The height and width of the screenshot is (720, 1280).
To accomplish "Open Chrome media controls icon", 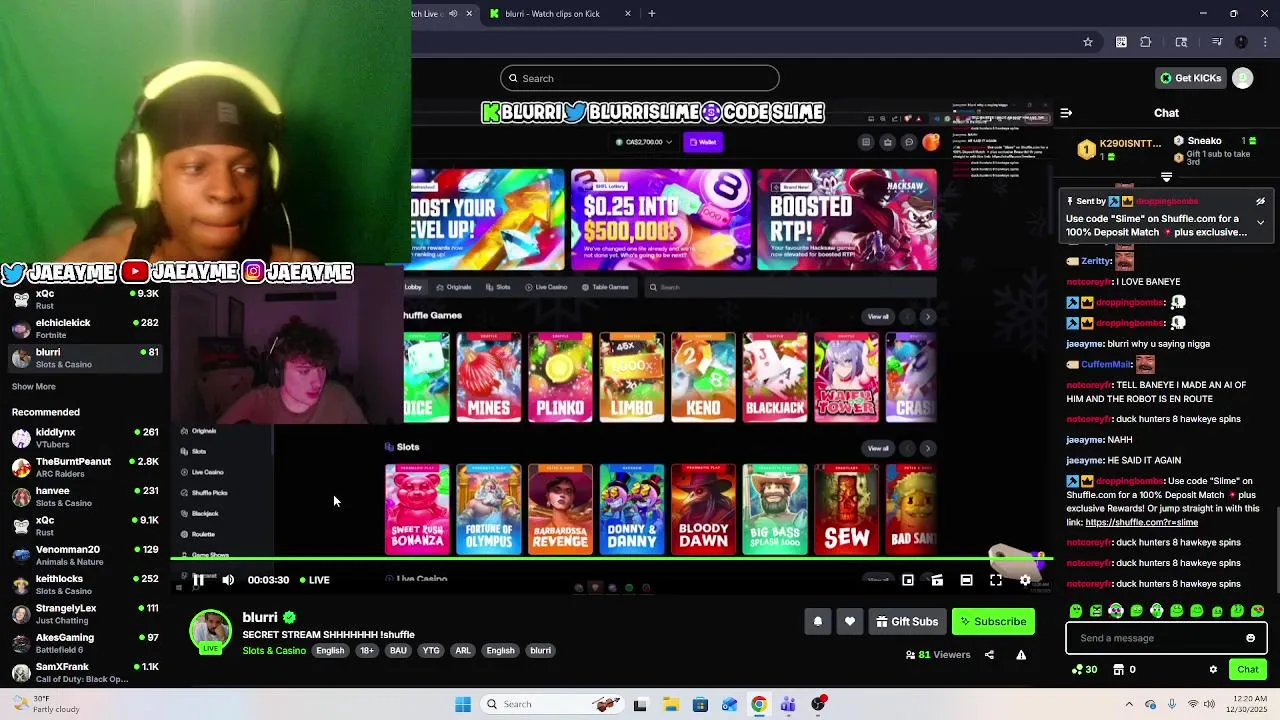I will coord(1217,42).
